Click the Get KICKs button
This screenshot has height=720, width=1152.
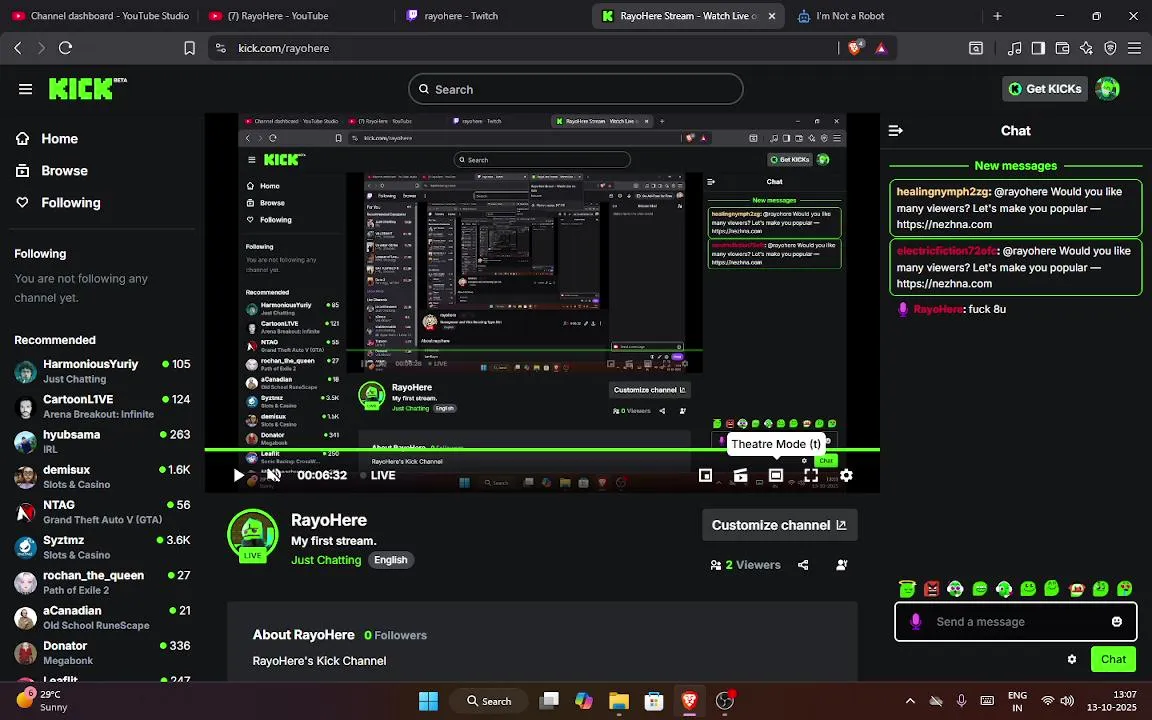pos(1045,89)
